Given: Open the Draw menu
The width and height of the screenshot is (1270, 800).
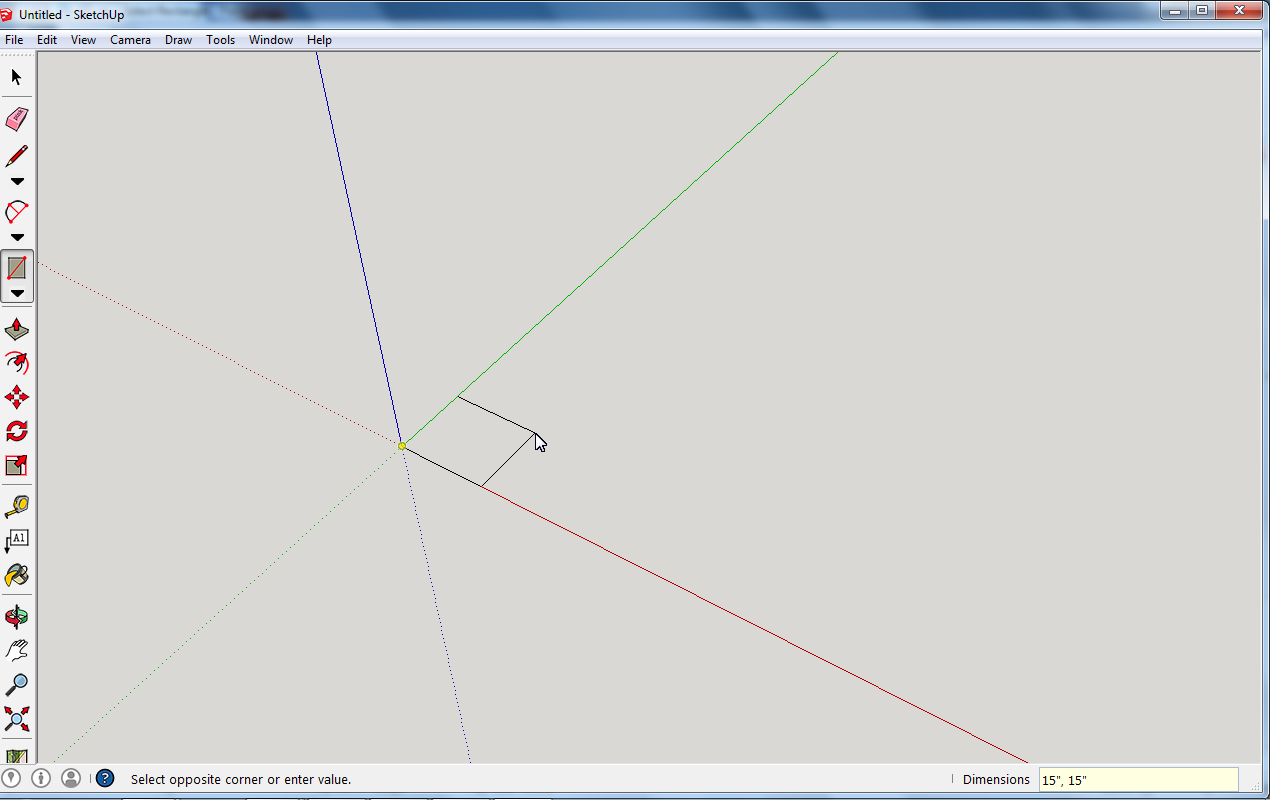Looking at the screenshot, I should (x=178, y=40).
